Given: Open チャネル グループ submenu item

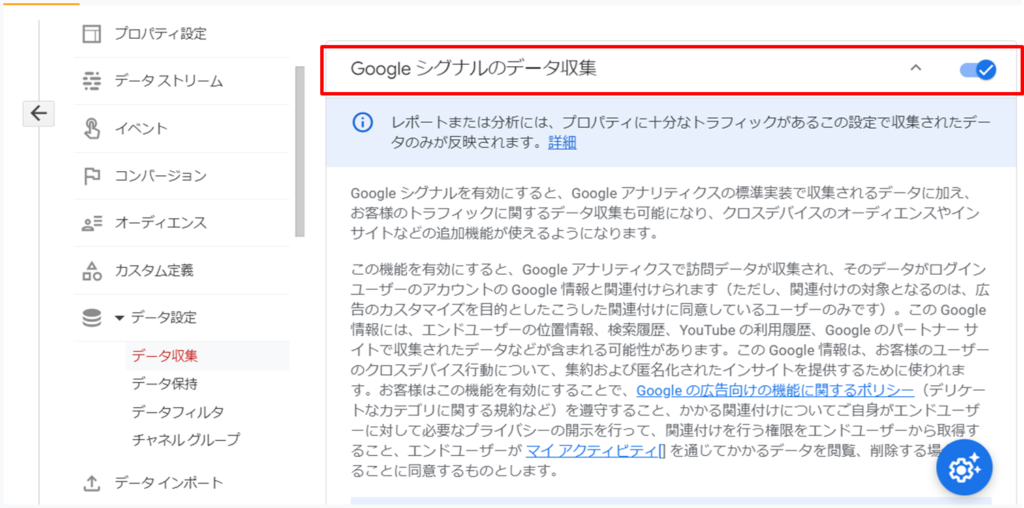Looking at the screenshot, I should 185,440.
